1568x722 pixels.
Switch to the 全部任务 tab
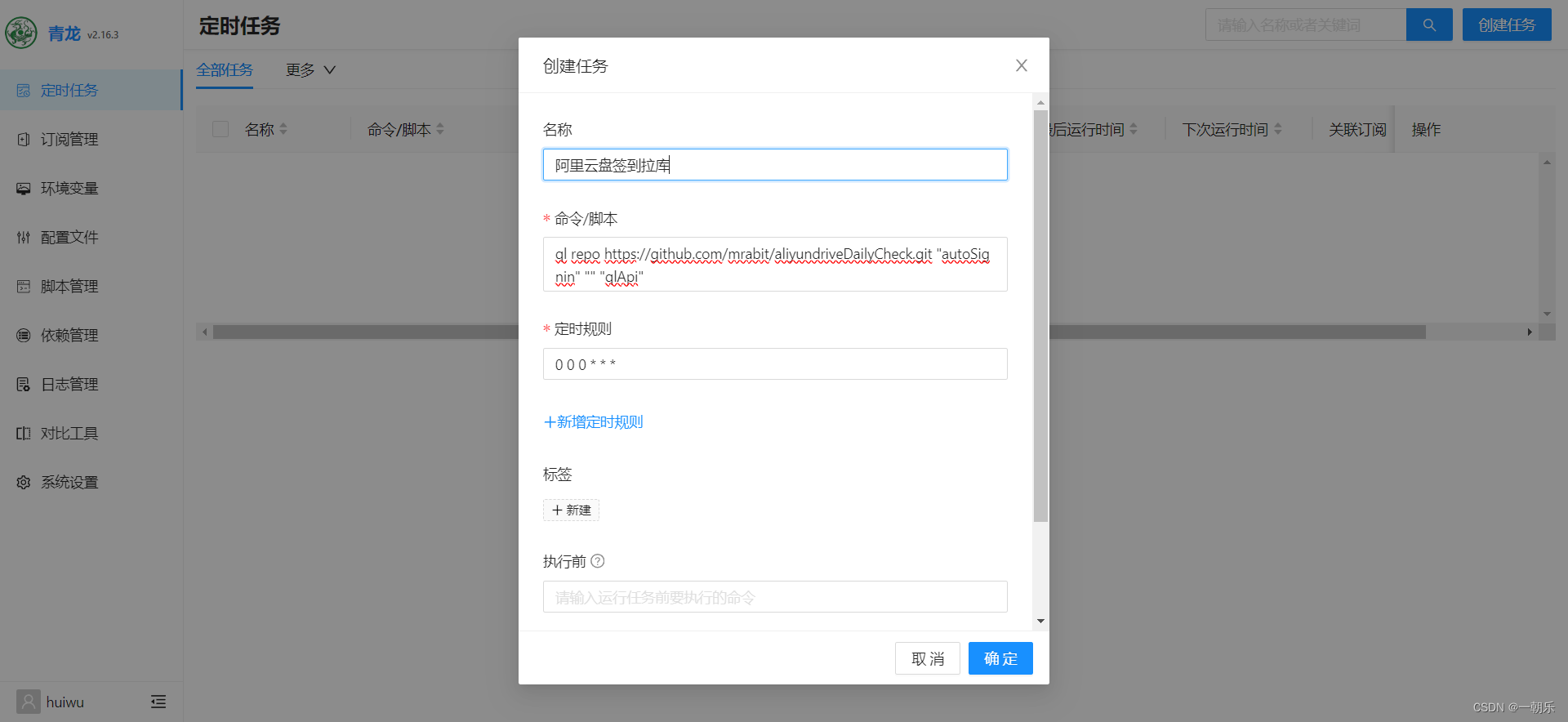225,70
